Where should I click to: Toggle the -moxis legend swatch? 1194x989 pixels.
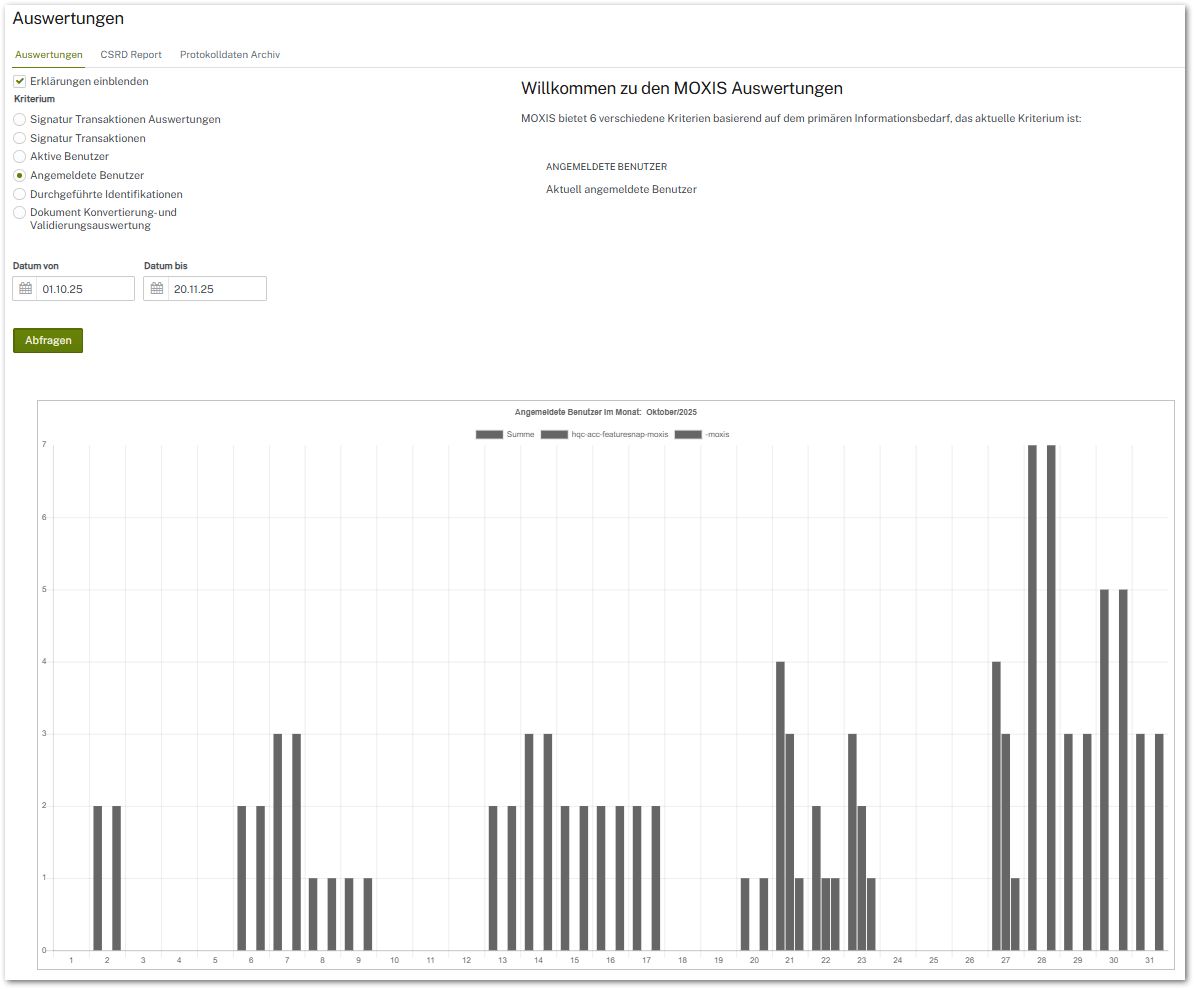tap(688, 434)
